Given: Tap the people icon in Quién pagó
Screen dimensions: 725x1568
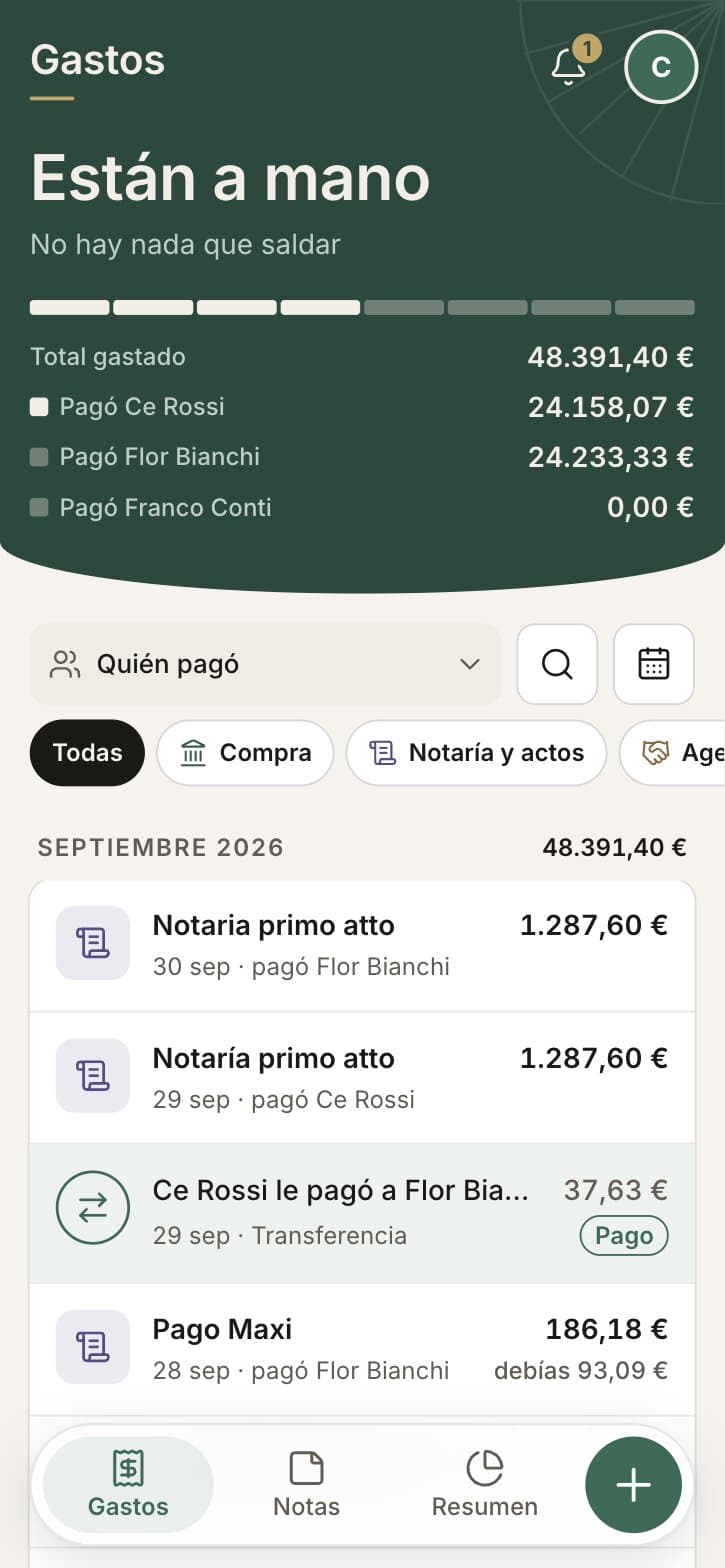Looking at the screenshot, I should coord(65,664).
